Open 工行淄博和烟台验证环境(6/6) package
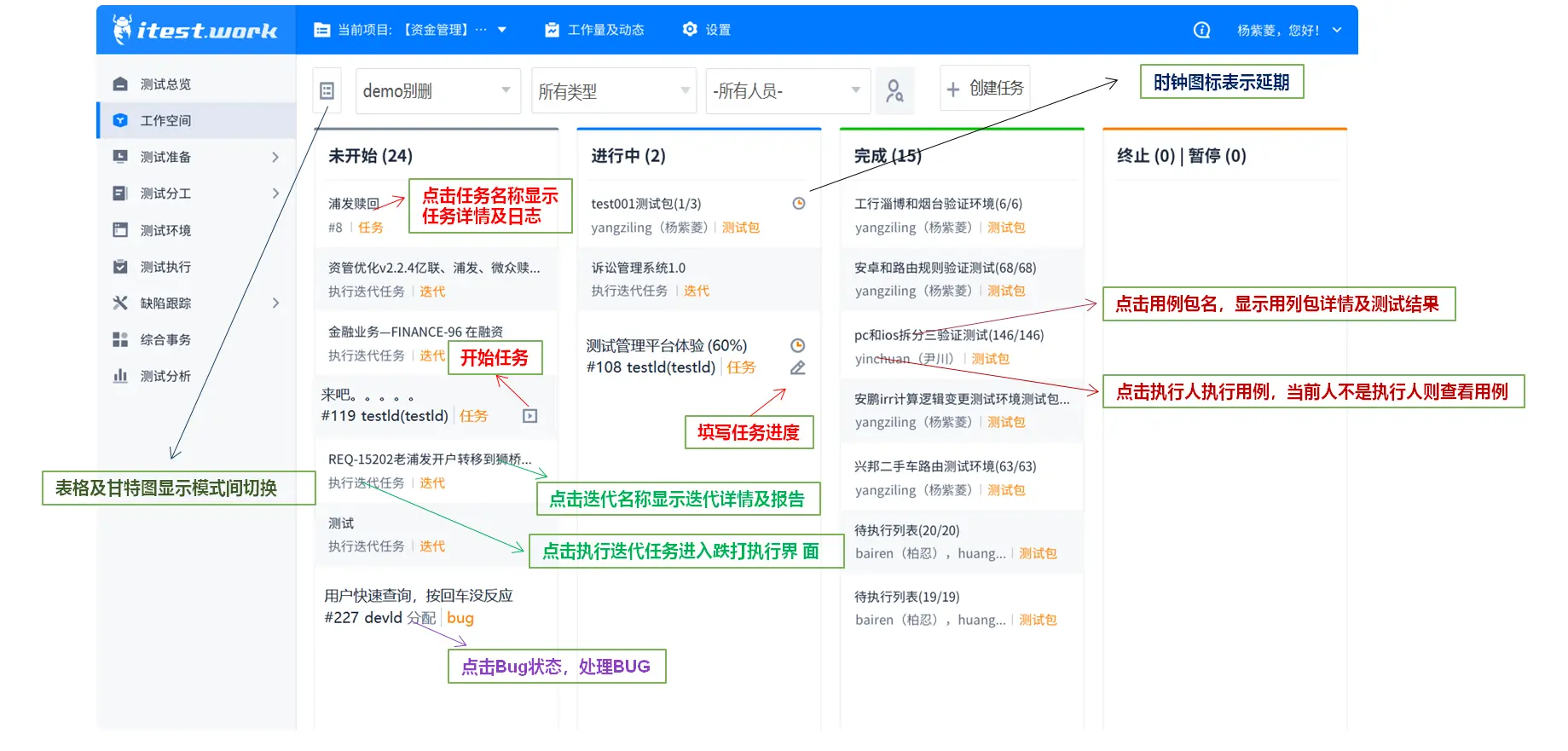 tap(938, 204)
